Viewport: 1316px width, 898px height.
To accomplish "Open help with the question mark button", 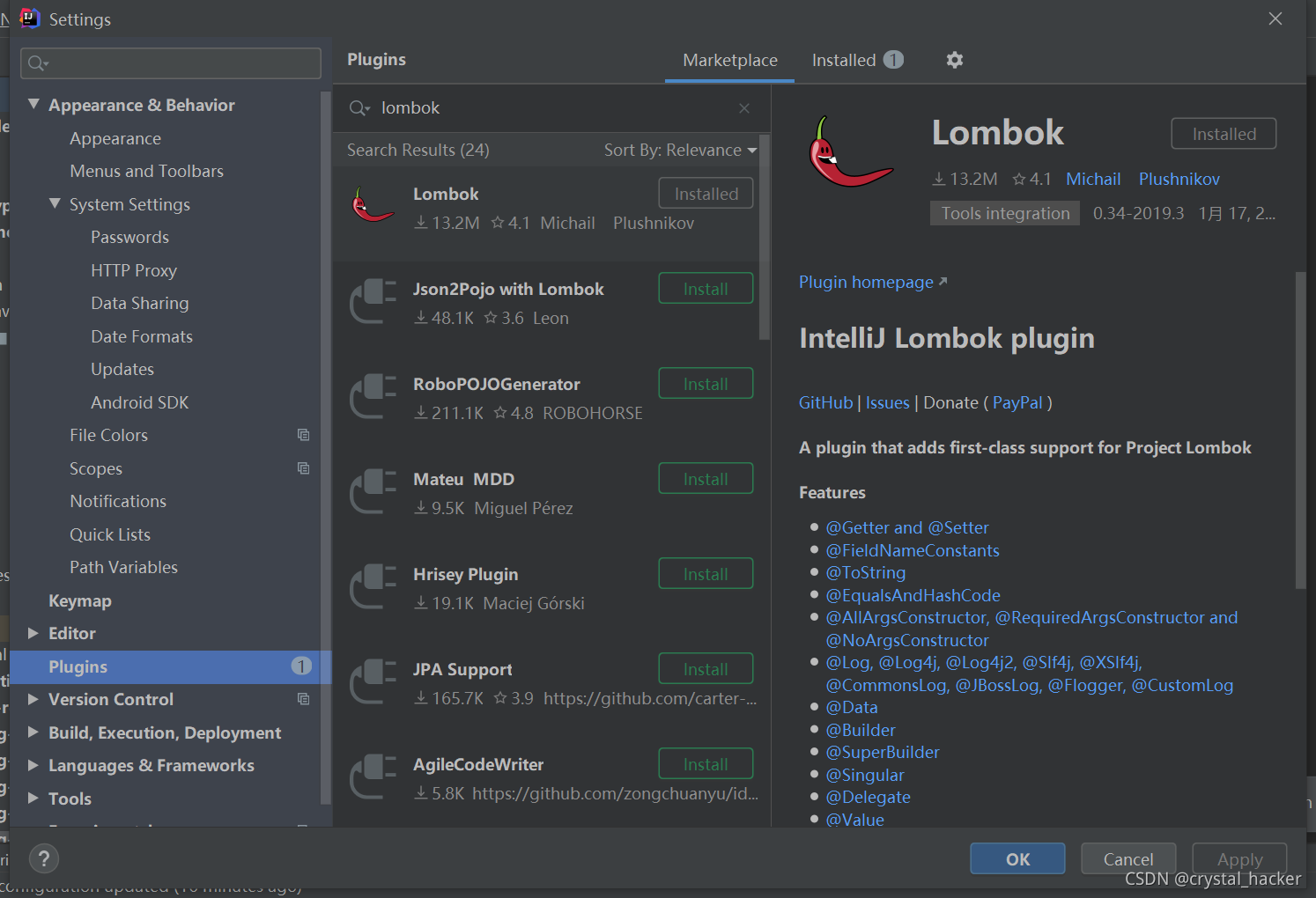I will tap(44, 858).
